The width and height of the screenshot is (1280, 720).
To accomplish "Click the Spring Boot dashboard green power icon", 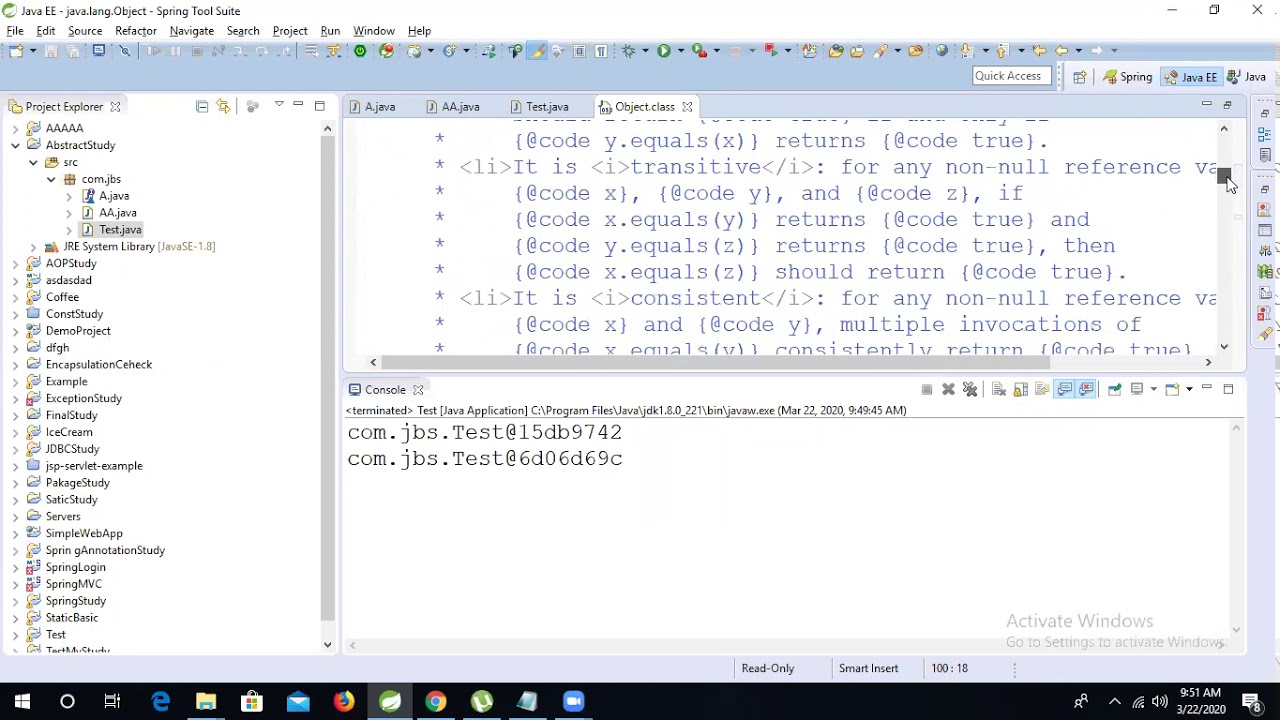I will tap(360, 50).
